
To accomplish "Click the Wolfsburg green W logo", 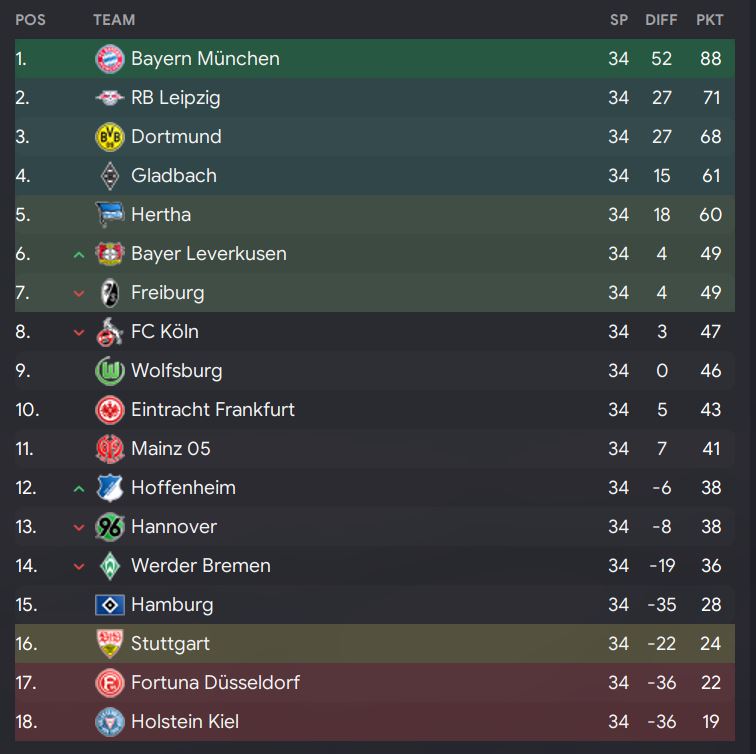I will pos(110,371).
